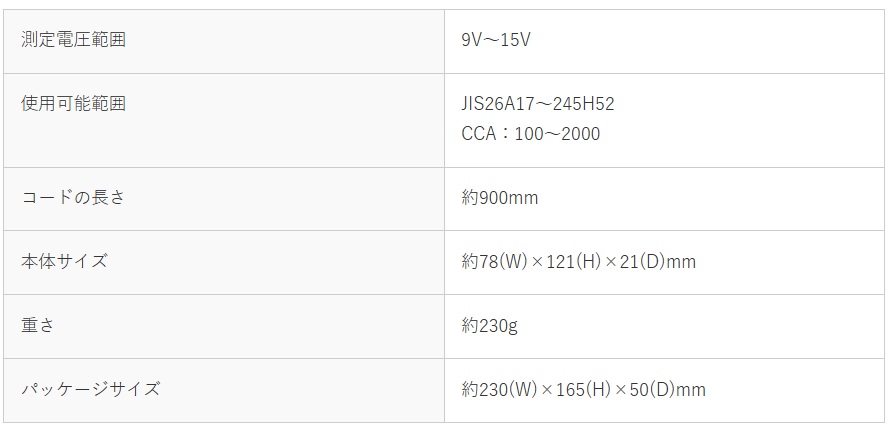Screen dimensions: 891x428
Task: Click 165(H) in the package size
Action: pos(583,390)
